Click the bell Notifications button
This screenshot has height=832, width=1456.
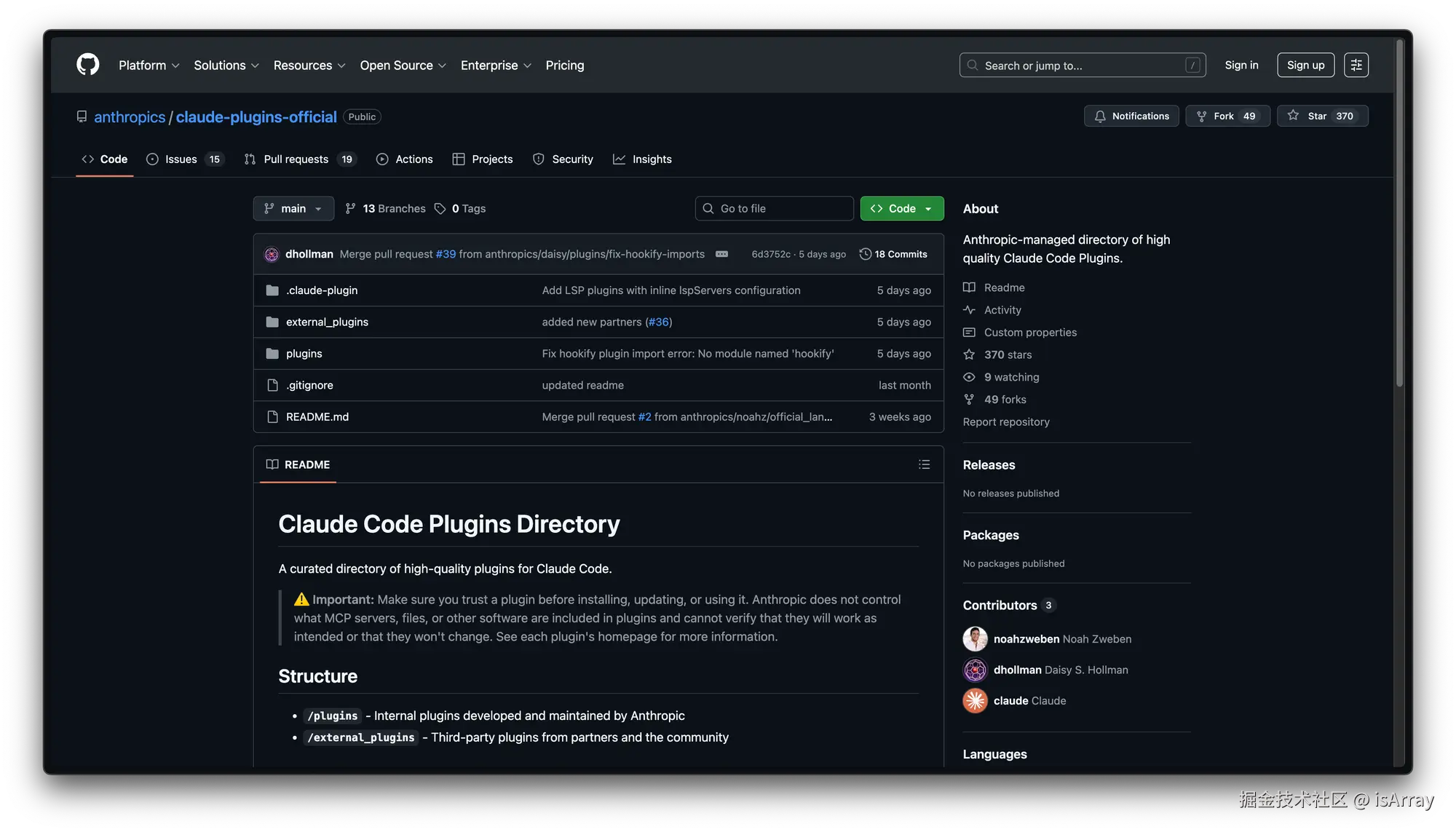1131,116
